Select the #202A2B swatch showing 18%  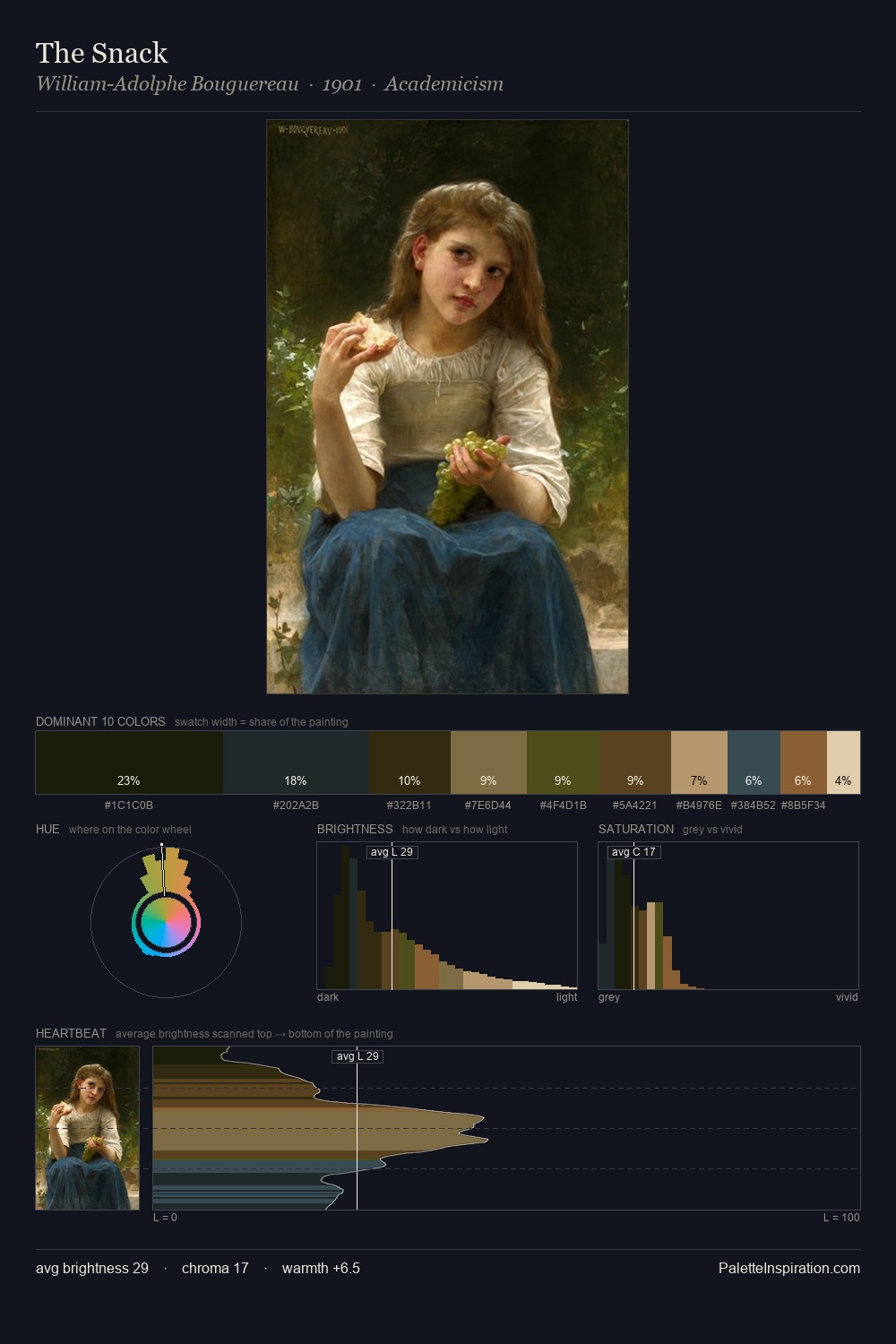coord(296,762)
